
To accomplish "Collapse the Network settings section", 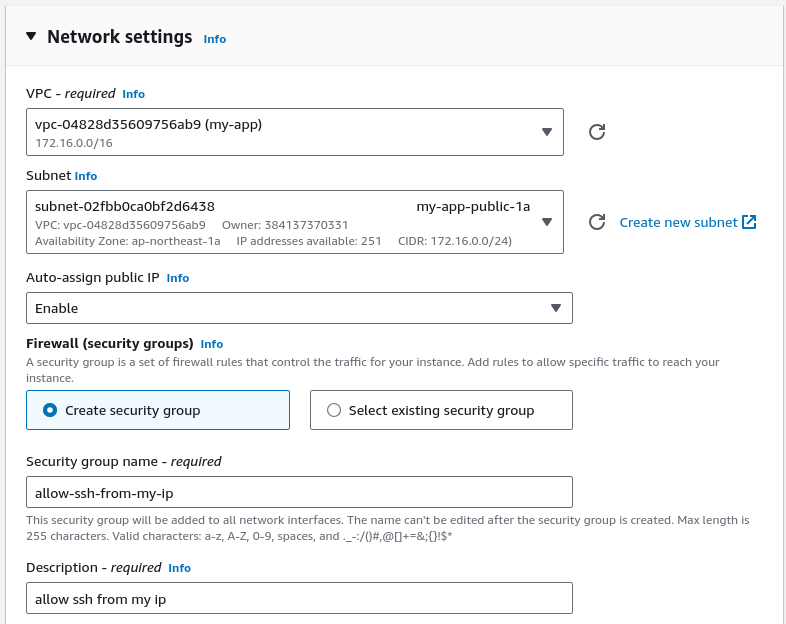I will coord(31,37).
